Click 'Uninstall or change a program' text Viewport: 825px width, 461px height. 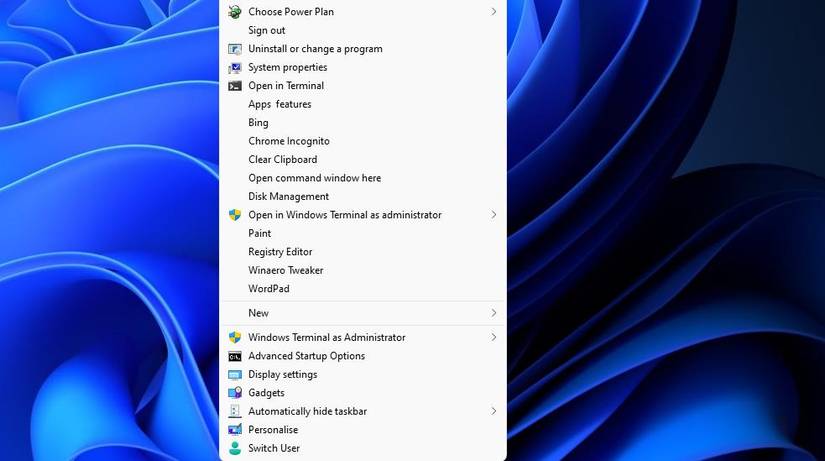pyautogui.click(x=315, y=49)
